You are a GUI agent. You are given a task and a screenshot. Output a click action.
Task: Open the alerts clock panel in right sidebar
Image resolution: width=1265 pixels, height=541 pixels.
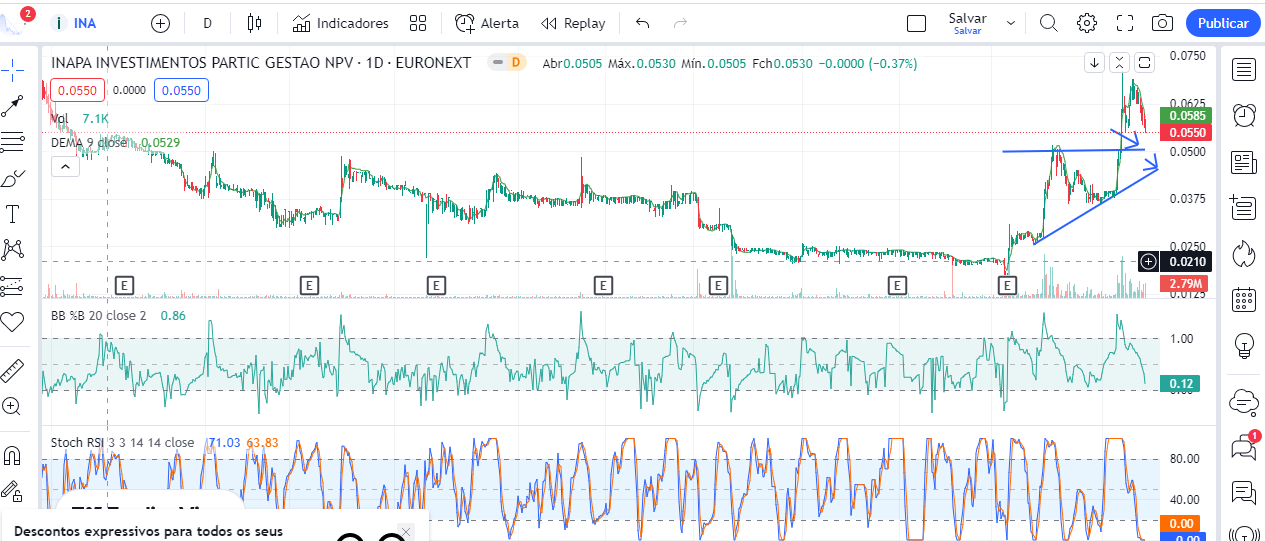pos(1244,115)
